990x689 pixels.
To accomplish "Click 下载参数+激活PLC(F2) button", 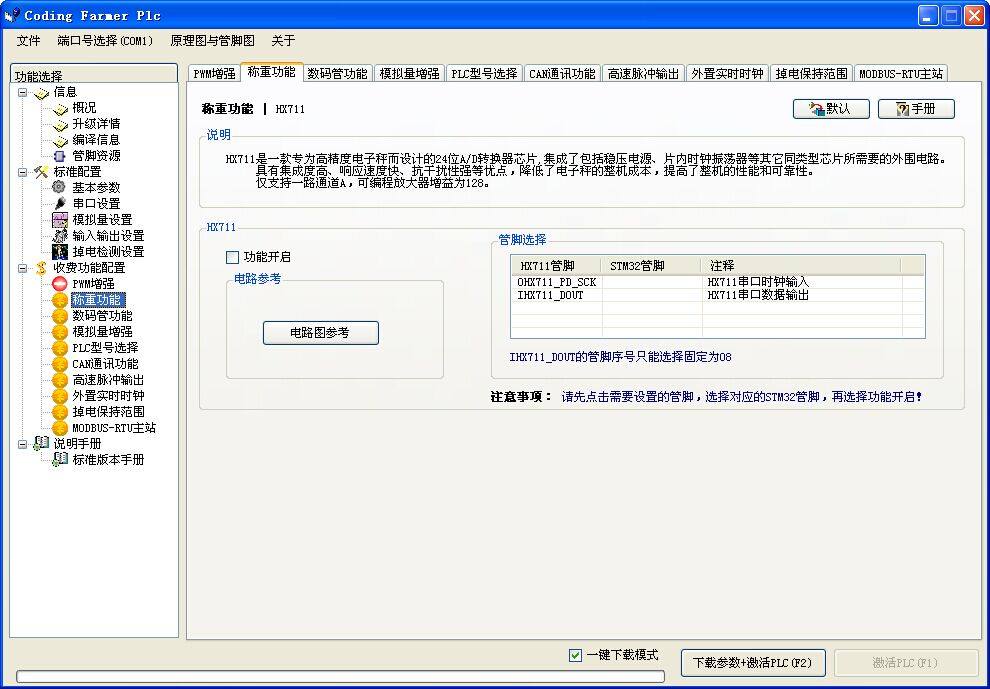I will pyautogui.click(x=753, y=662).
